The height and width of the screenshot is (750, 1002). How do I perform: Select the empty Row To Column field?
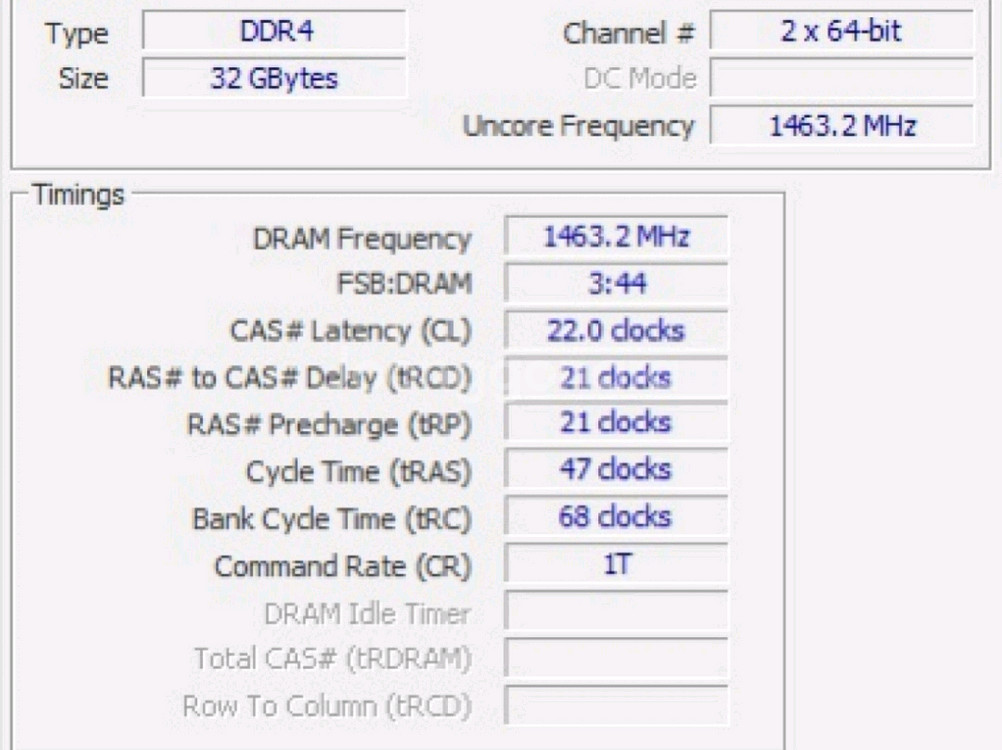[616, 705]
